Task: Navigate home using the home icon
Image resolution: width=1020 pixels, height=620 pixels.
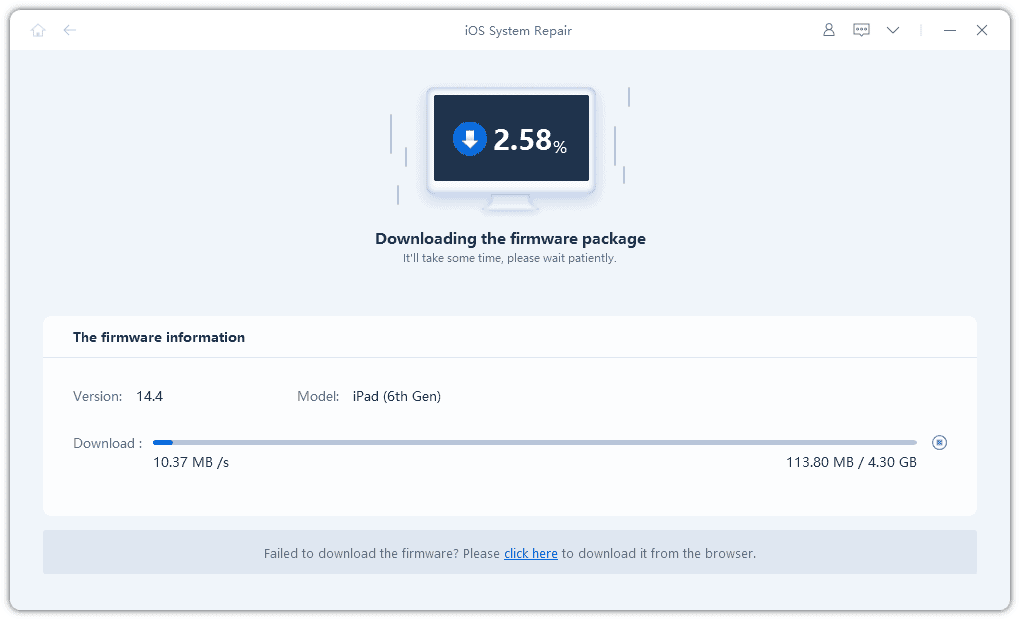Action: pos(37,30)
